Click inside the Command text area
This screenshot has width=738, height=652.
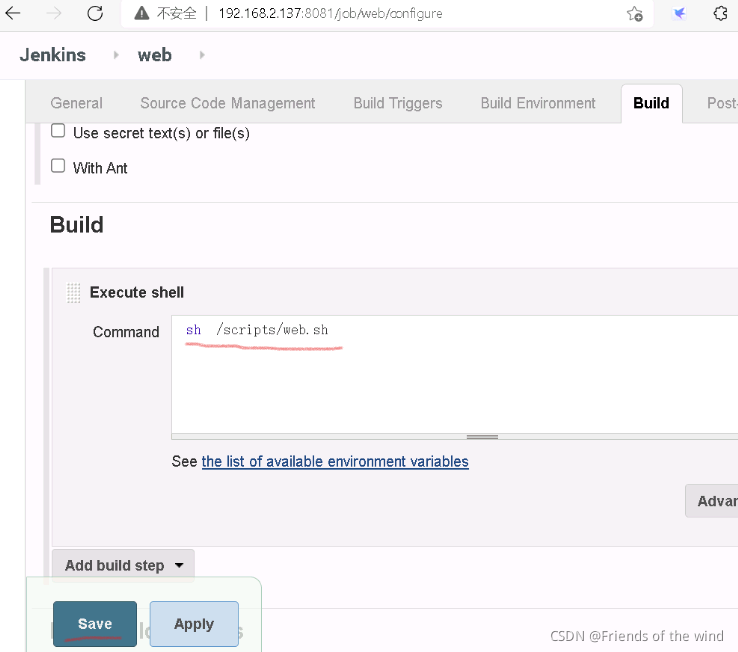click(x=455, y=374)
